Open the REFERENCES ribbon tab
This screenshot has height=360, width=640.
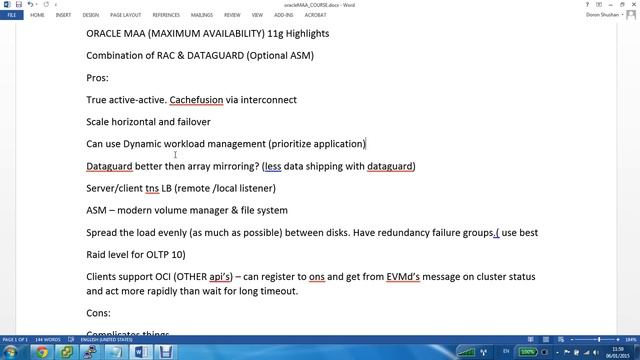(x=166, y=15)
